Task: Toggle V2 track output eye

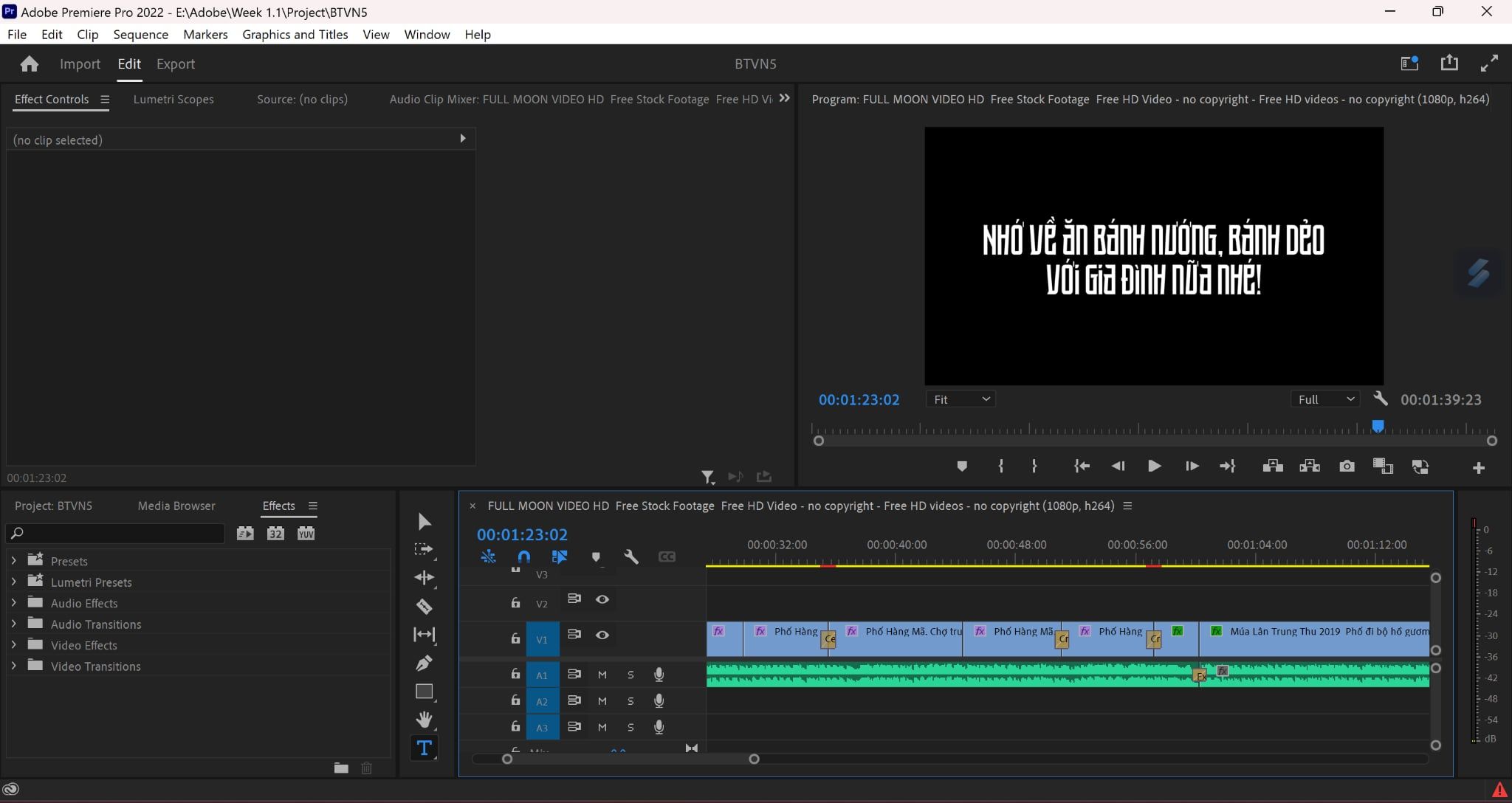Action: point(602,599)
